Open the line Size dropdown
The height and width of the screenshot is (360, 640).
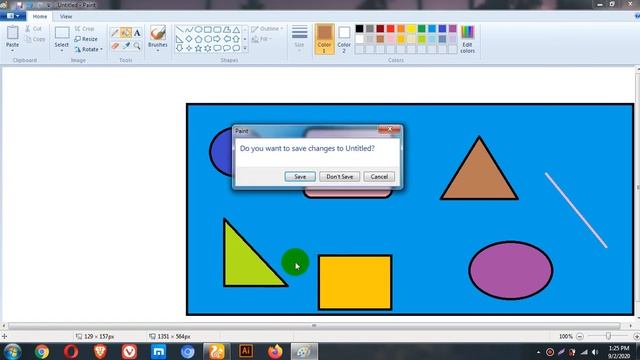point(299,39)
